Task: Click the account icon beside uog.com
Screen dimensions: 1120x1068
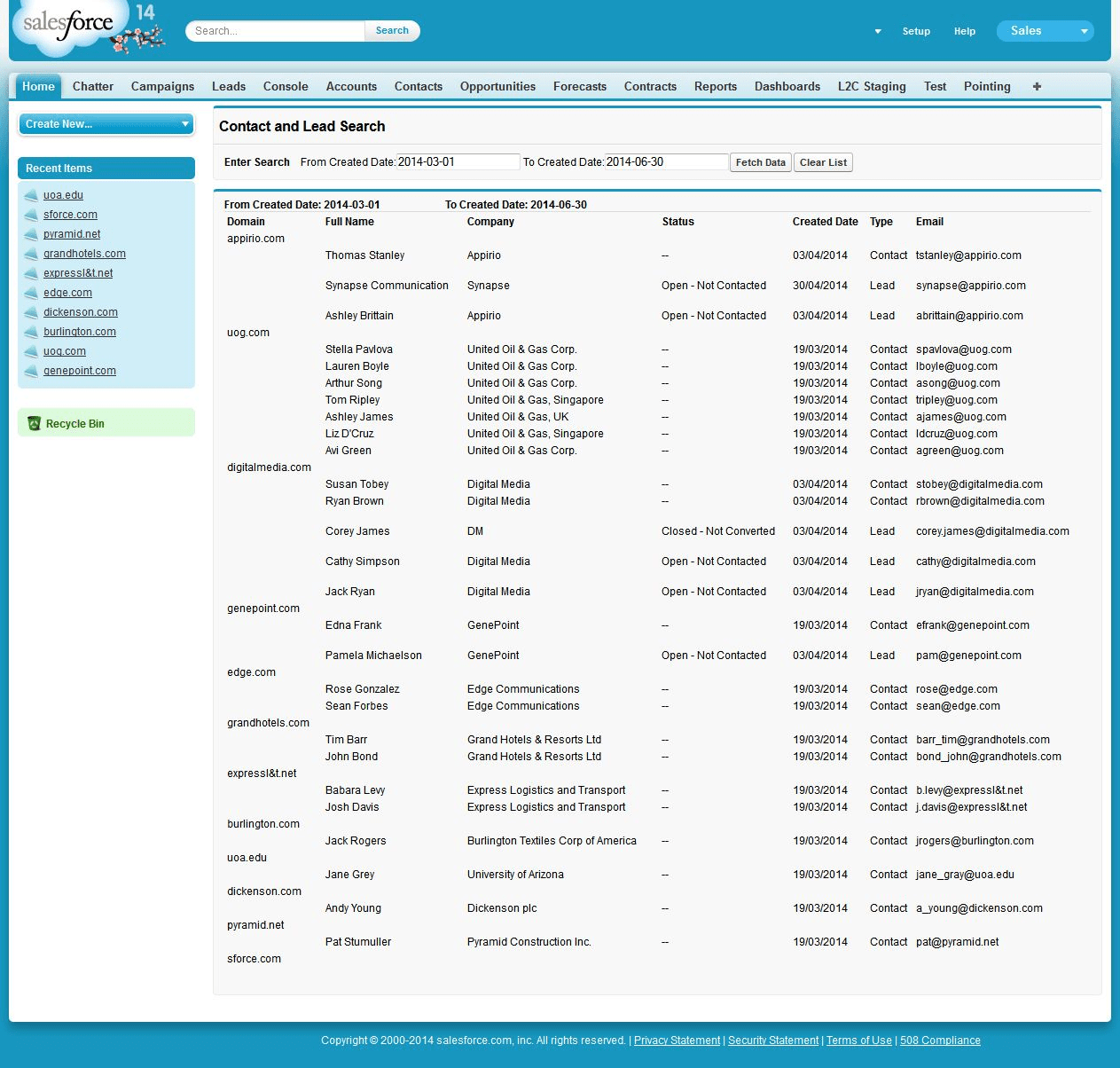Action: click(x=31, y=351)
